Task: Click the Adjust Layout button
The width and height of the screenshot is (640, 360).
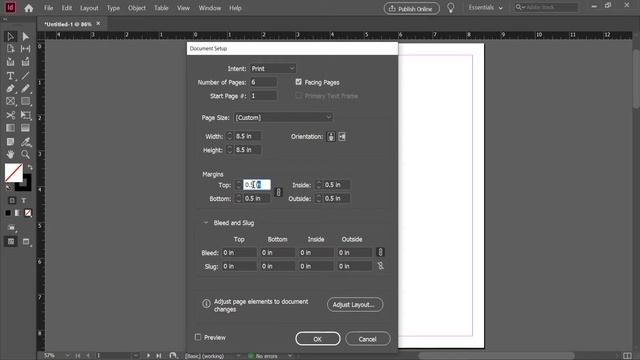Action: point(355,304)
